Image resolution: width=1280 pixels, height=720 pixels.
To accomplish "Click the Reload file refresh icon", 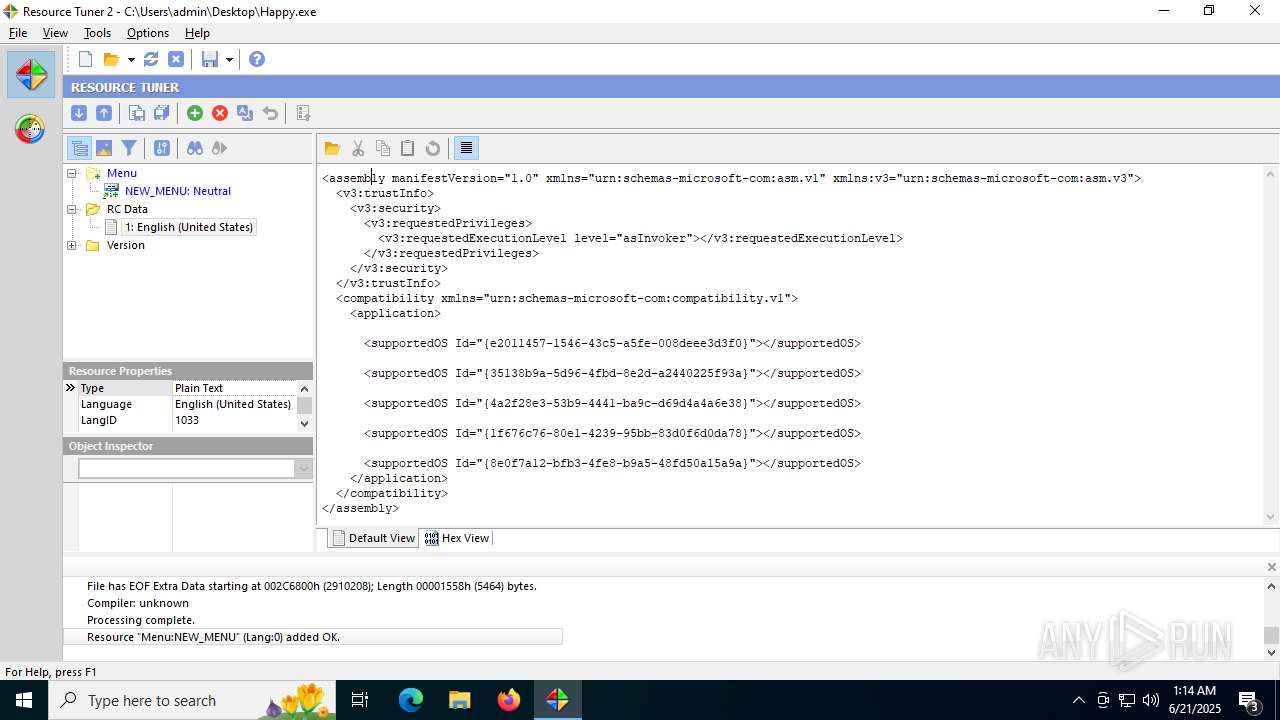I will 151,59.
